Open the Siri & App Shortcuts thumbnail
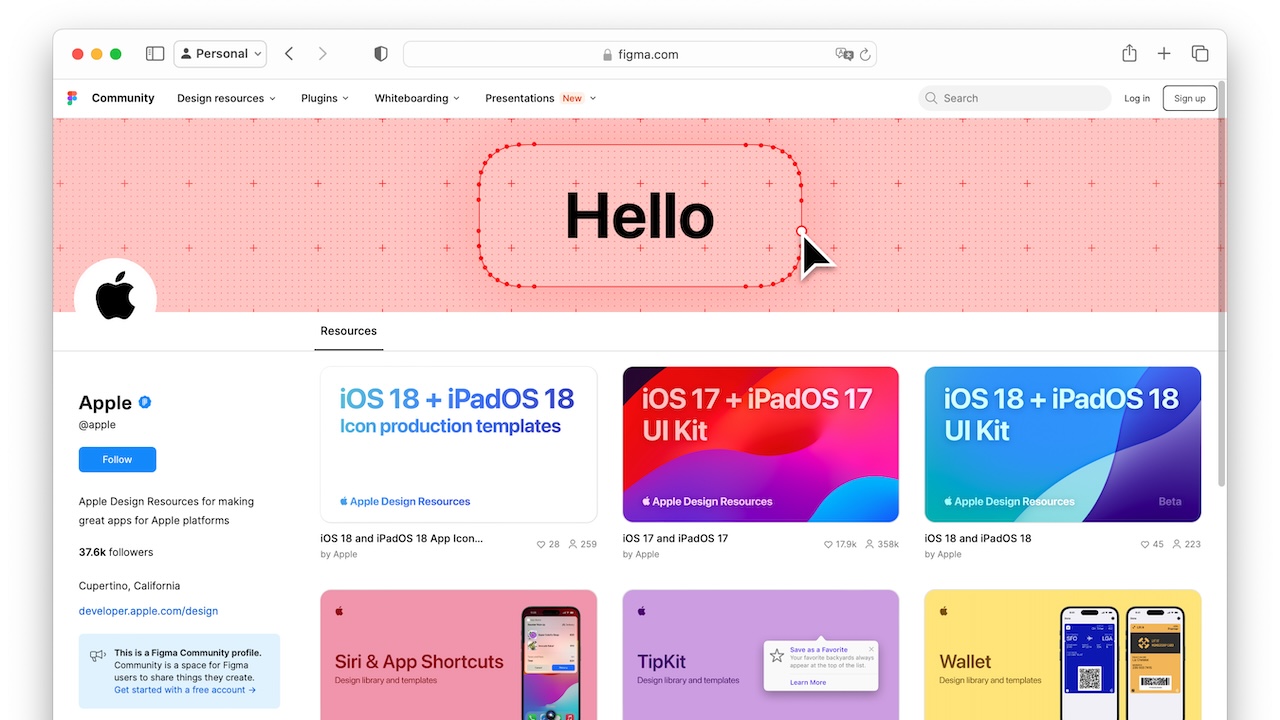1280x720 pixels. 459,655
